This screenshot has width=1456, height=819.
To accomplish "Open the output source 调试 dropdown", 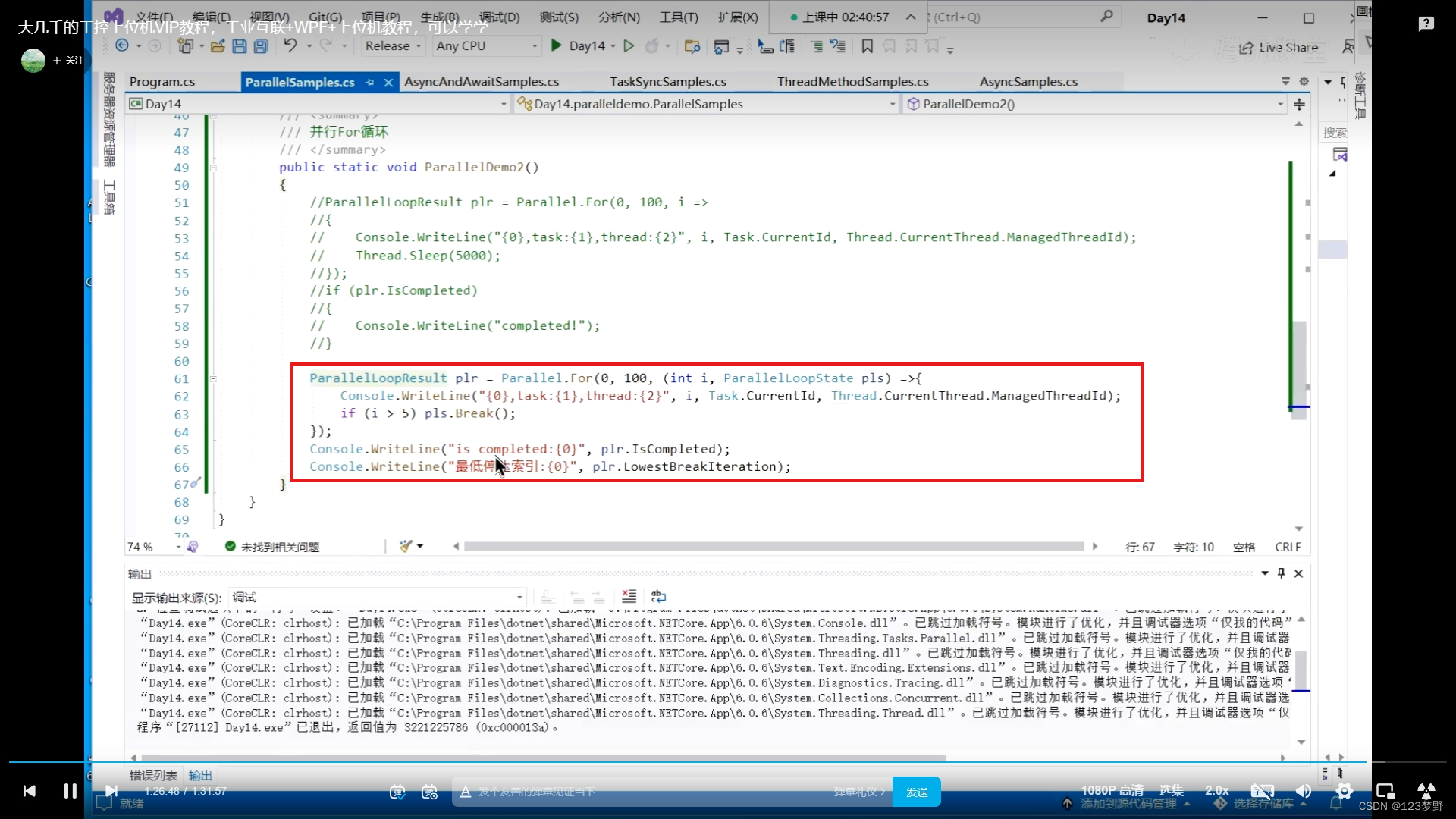I will pyautogui.click(x=377, y=598).
